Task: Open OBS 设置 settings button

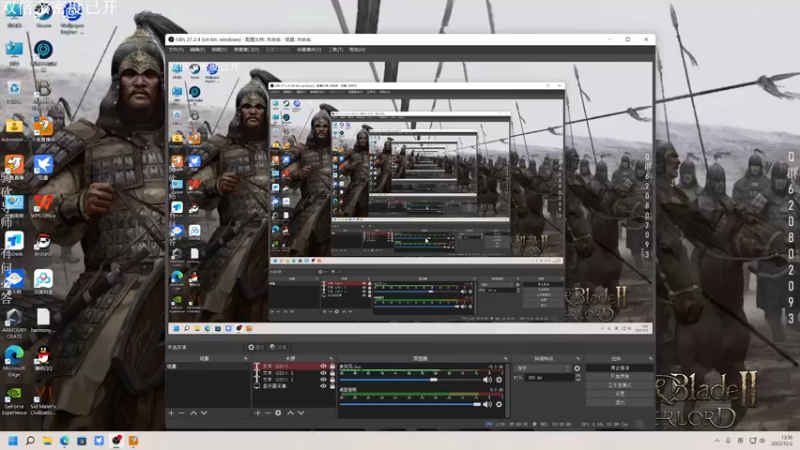Action: (620, 394)
